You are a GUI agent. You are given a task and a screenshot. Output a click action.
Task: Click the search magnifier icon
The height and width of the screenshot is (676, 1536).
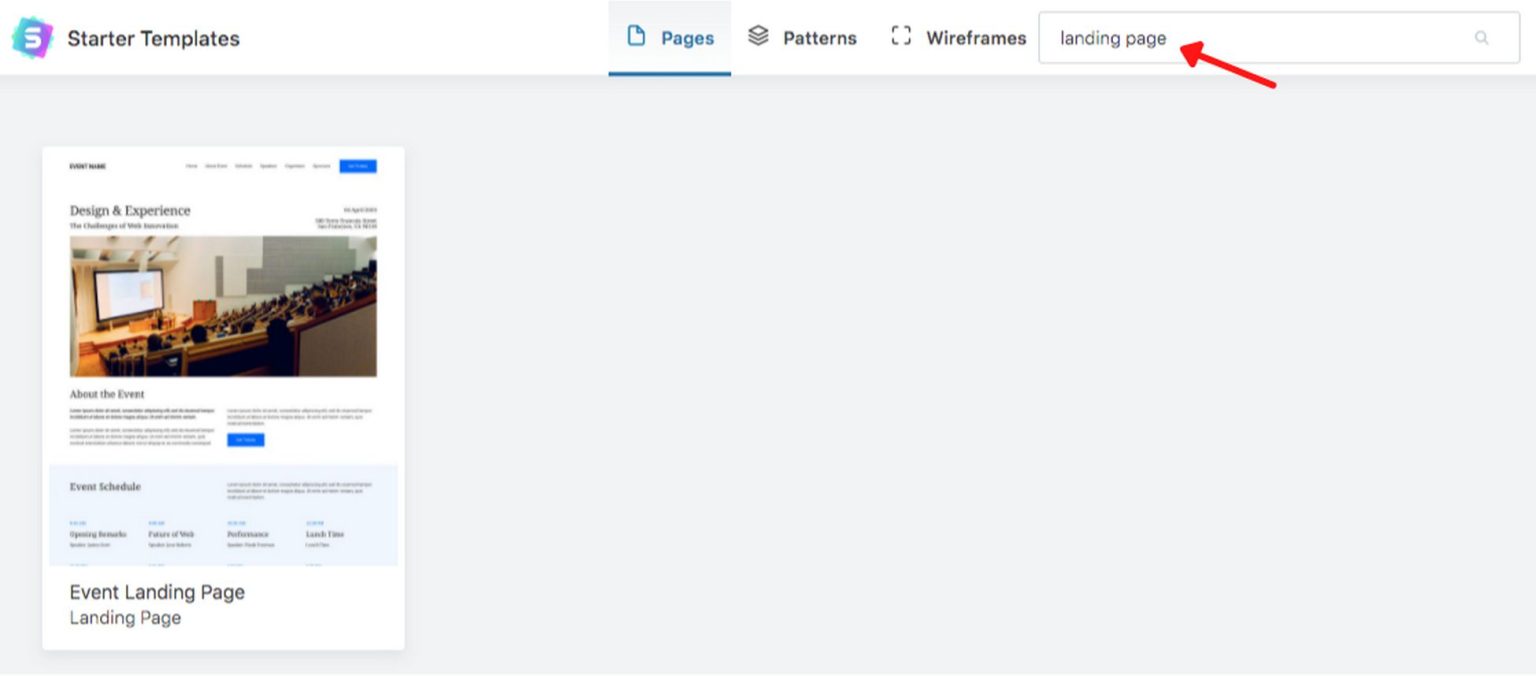(x=1481, y=38)
